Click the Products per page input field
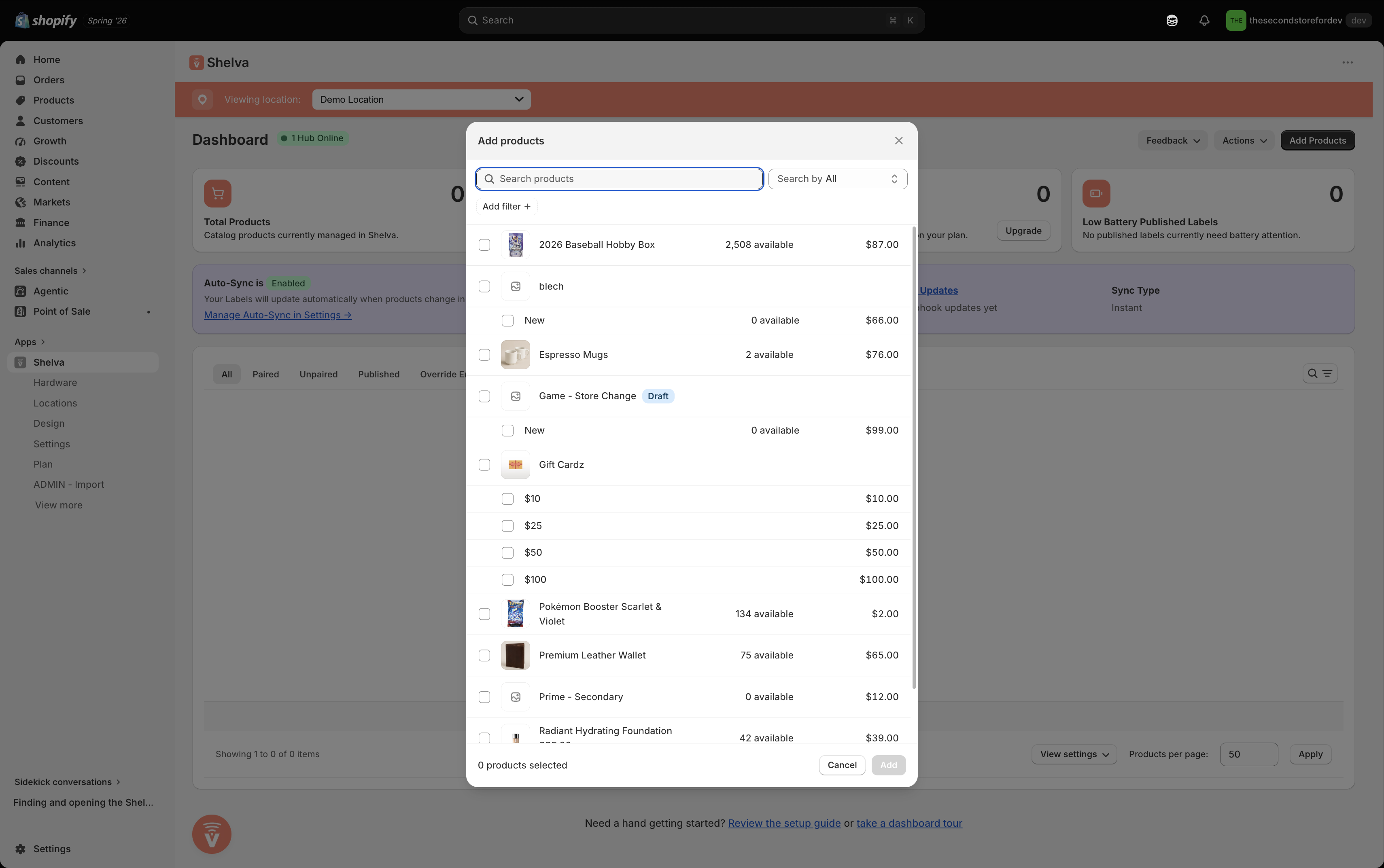The image size is (1384, 868). tap(1248, 754)
